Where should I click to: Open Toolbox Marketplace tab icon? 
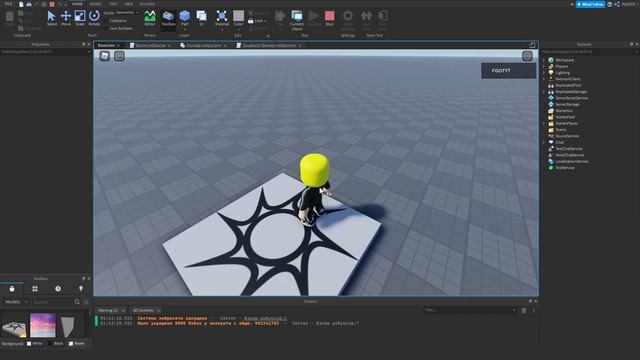coord(12,289)
